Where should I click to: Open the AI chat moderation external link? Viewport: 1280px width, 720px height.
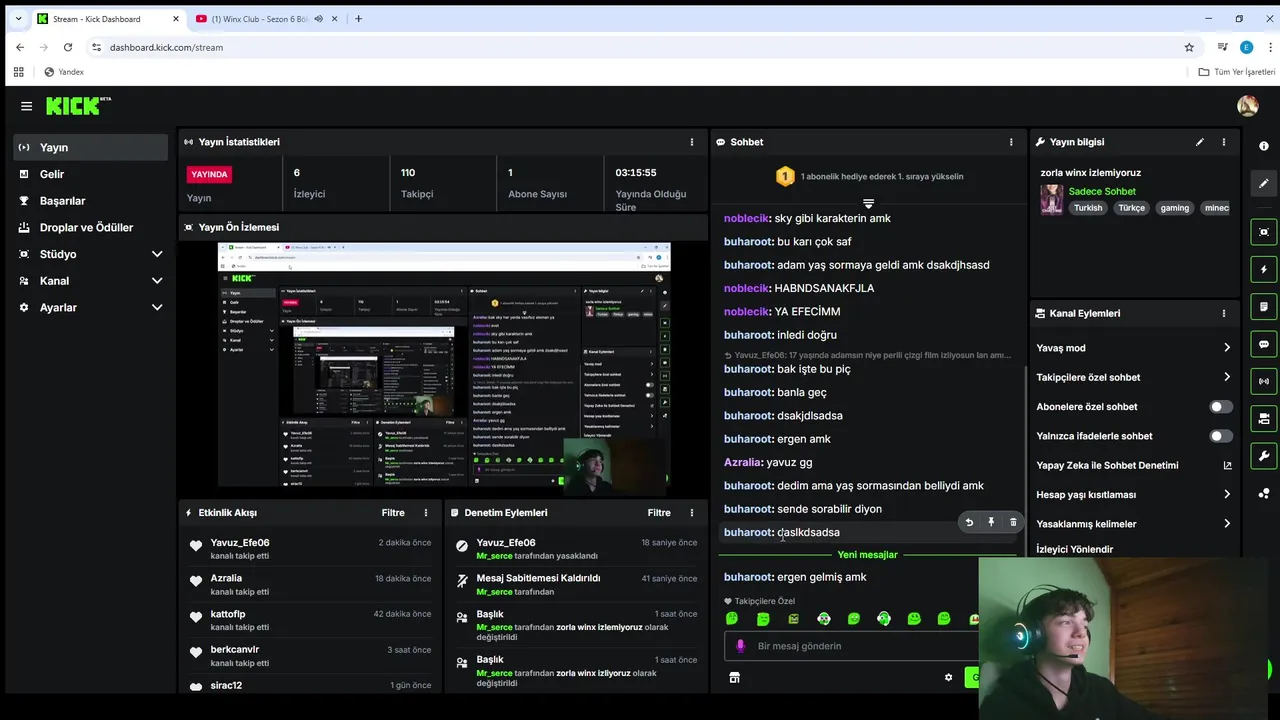tap(1227, 465)
